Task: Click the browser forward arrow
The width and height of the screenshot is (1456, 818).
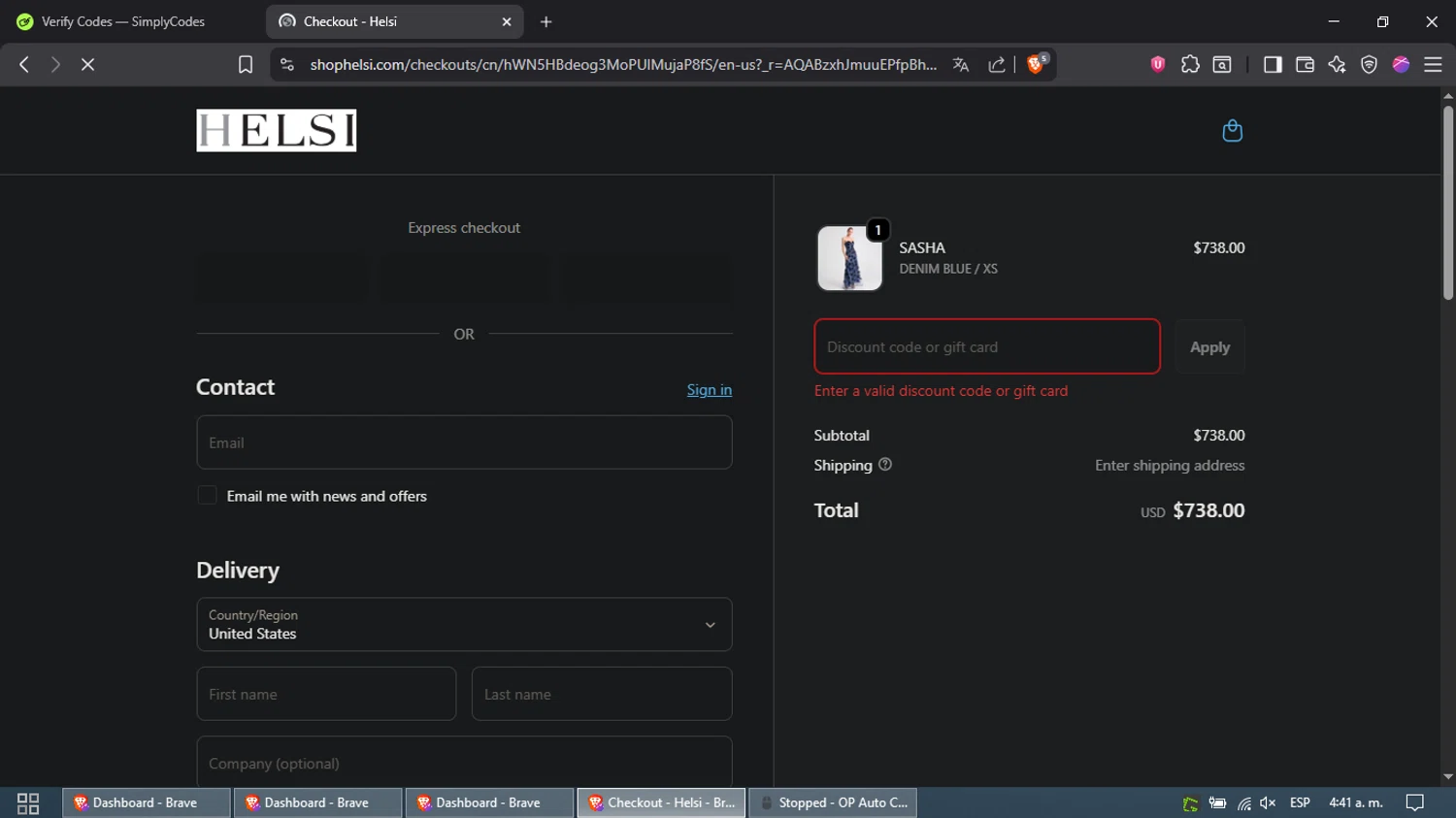Action: pos(55,64)
